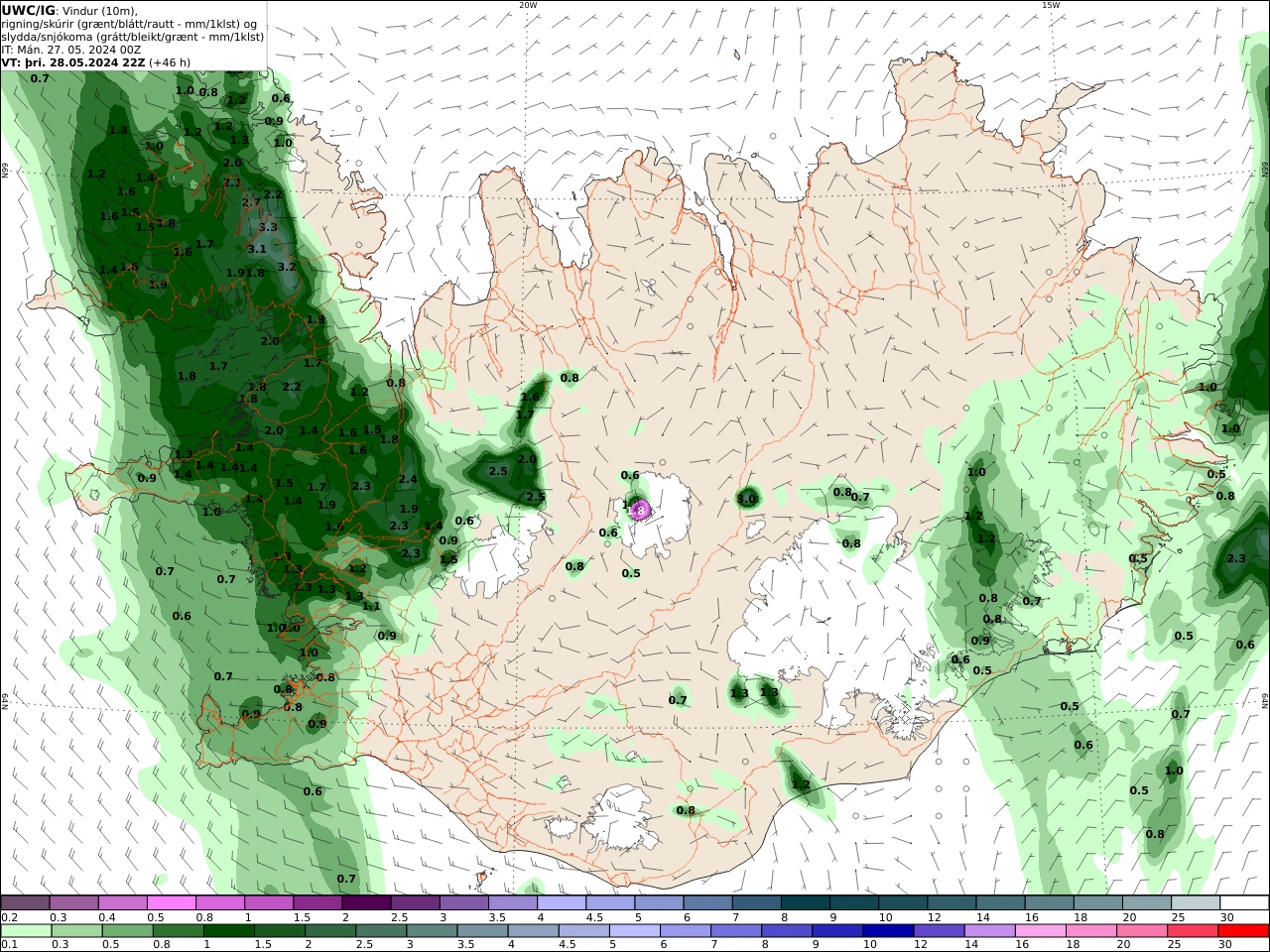The image size is (1270, 952).
Task: Click the "20W" longitude label
Action: coord(528,5)
